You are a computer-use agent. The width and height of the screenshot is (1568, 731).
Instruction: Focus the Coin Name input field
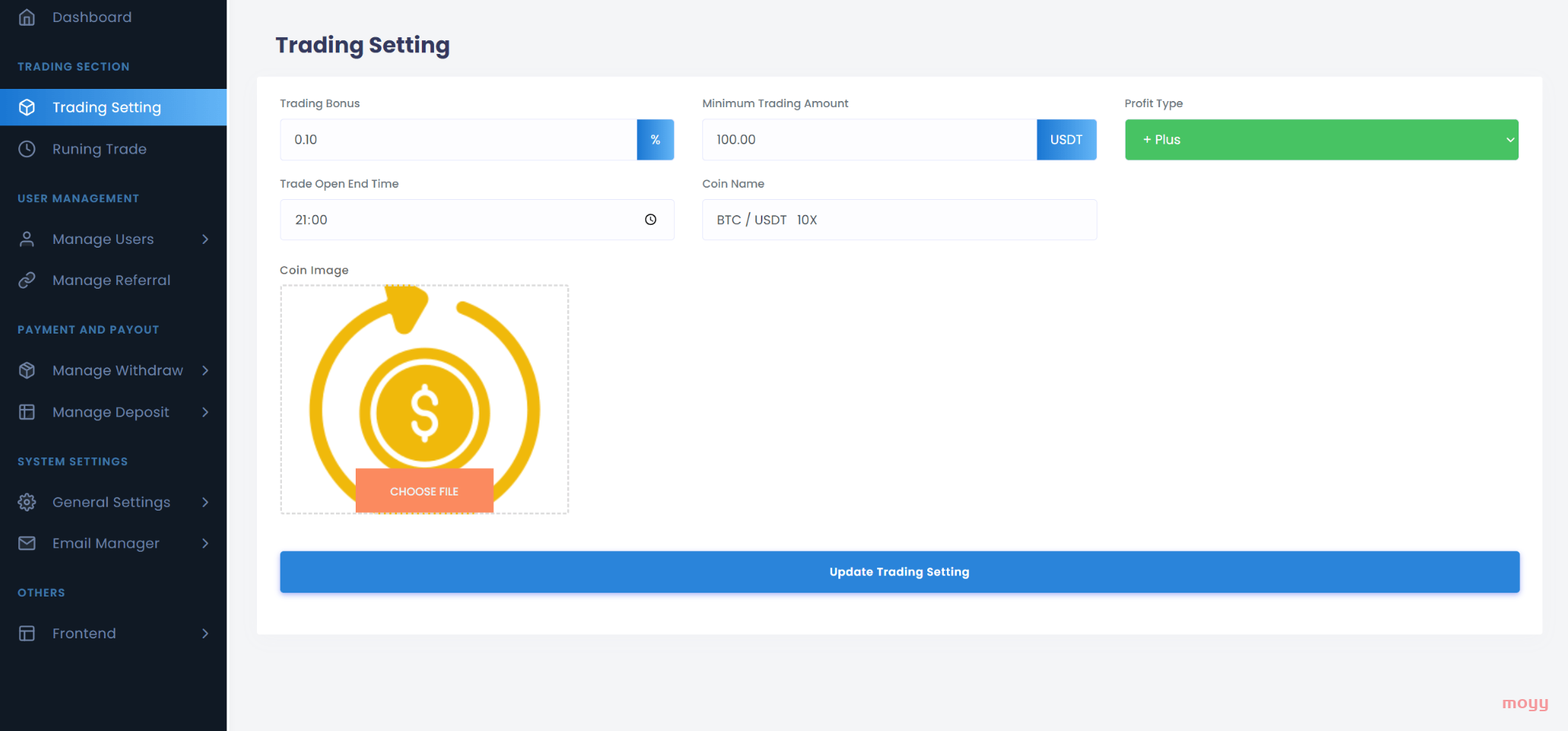click(900, 220)
